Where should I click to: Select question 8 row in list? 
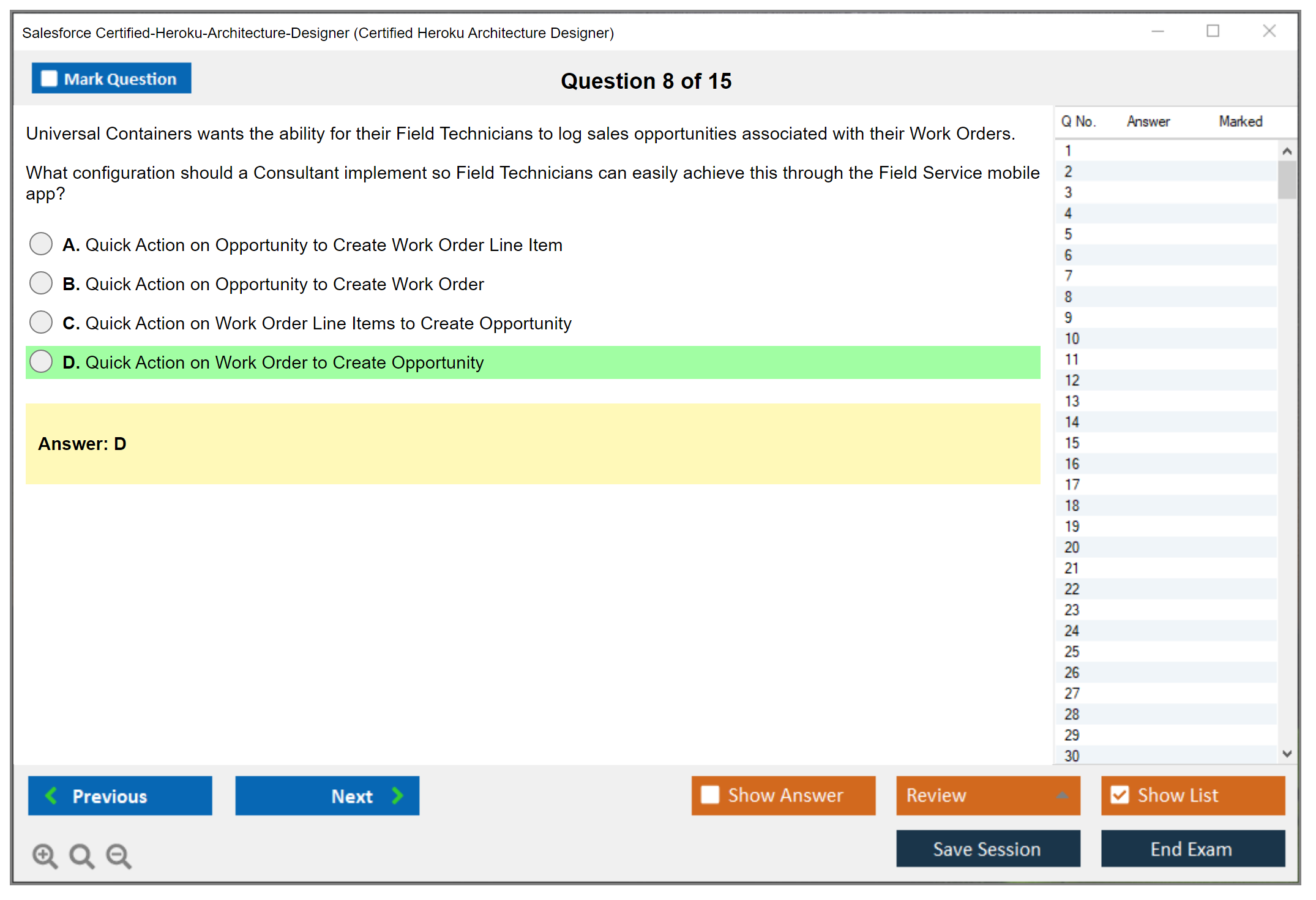(1069, 297)
